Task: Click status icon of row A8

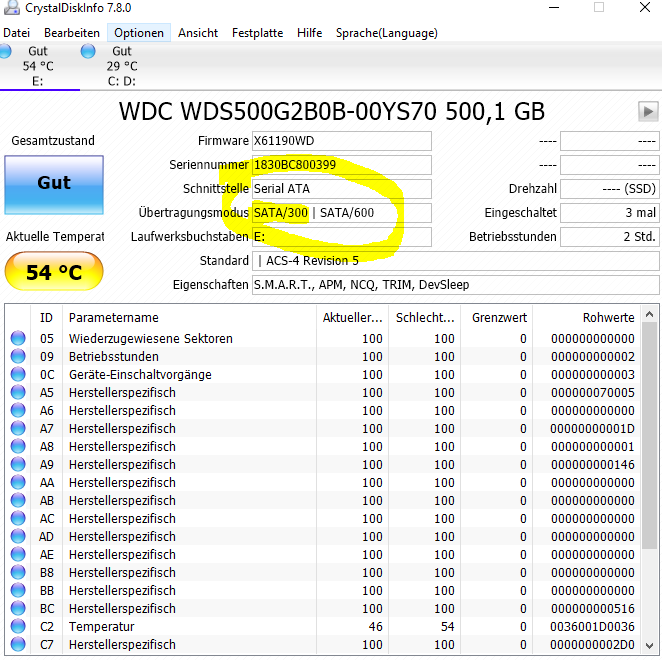Action: point(18,447)
